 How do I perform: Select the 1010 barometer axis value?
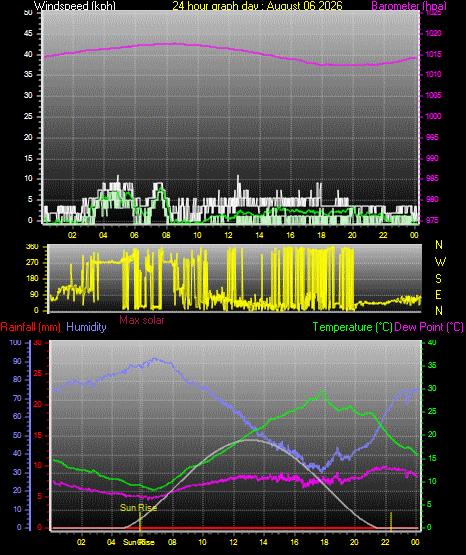433,74
